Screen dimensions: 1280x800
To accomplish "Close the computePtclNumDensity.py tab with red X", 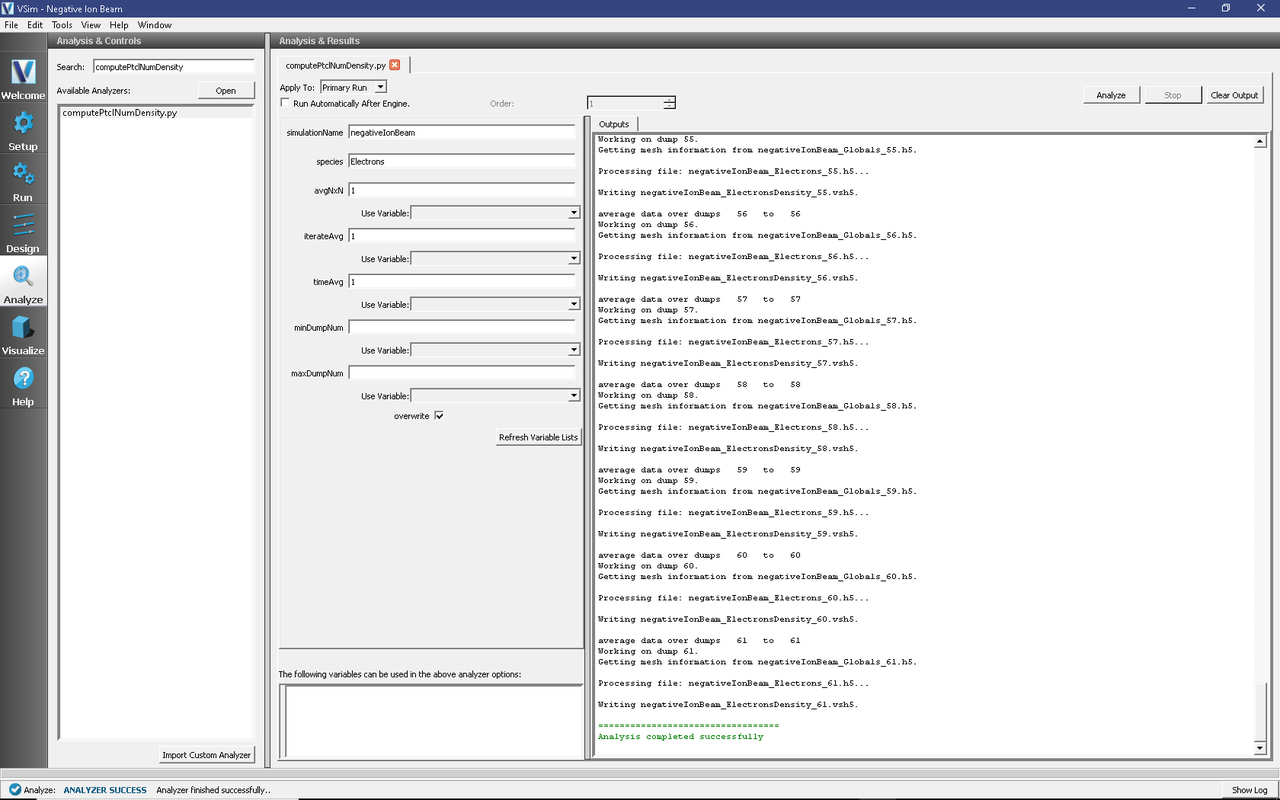I will coord(395,65).
